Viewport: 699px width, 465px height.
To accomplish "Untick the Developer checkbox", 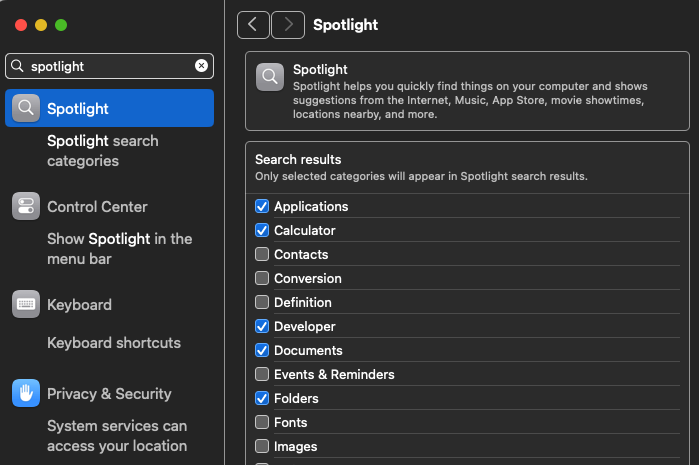I will pyautogui.click(x=262, y=327).
